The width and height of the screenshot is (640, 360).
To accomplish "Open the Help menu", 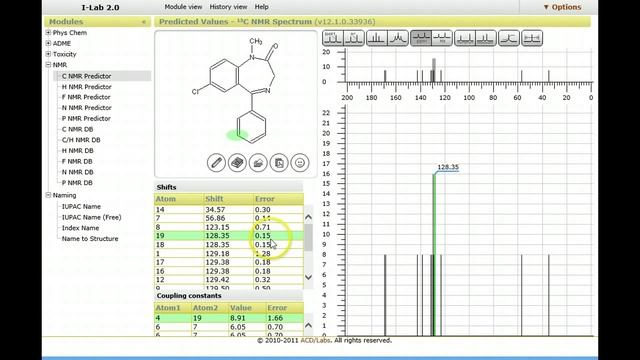I will (262, 7).
